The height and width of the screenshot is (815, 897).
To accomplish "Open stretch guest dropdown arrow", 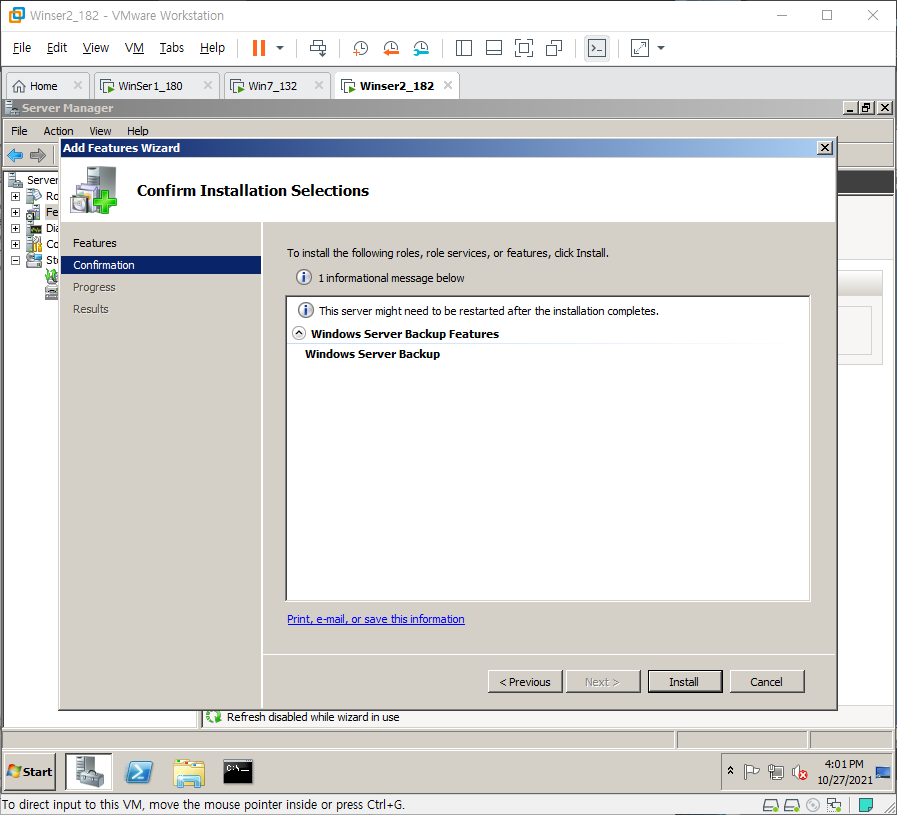I will click(x=661, y=48).
